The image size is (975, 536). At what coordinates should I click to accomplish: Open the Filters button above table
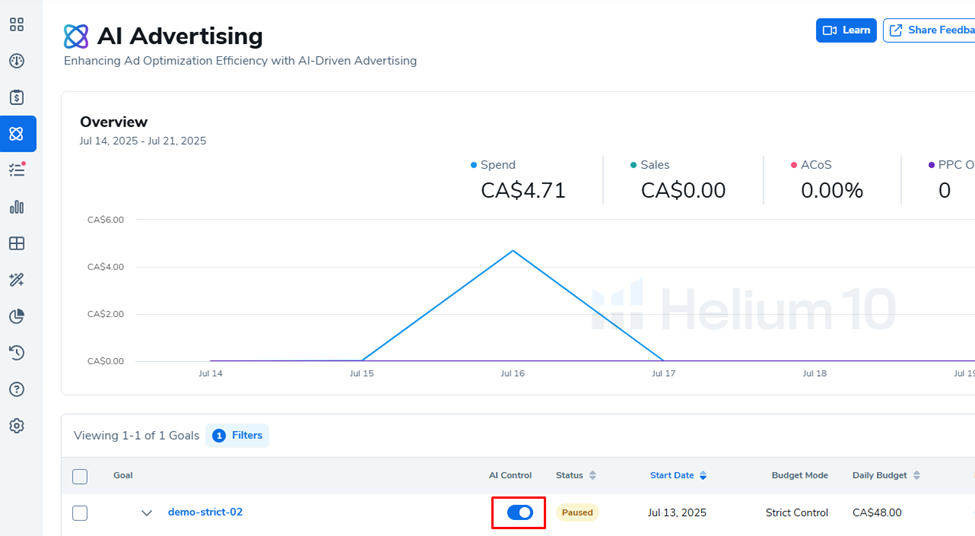click(x=238, y=436)
